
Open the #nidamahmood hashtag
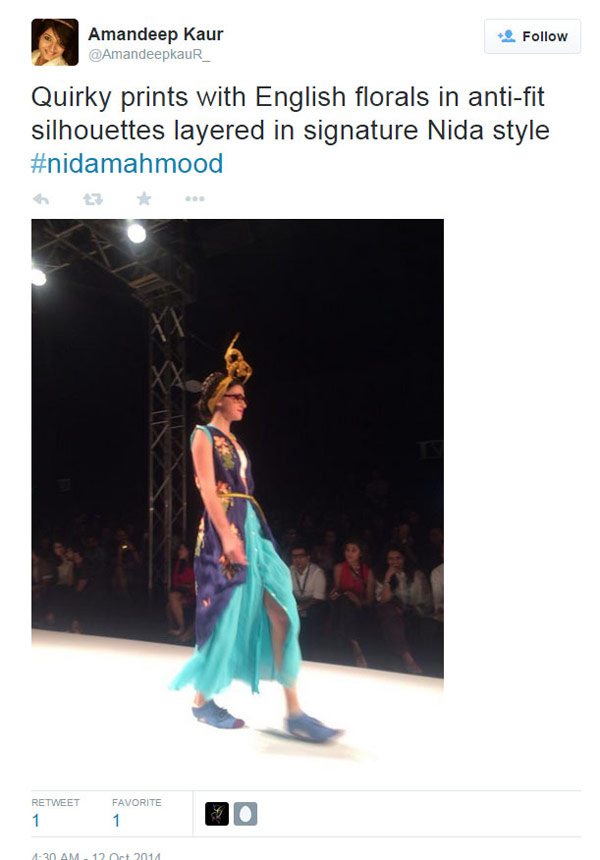127,164
